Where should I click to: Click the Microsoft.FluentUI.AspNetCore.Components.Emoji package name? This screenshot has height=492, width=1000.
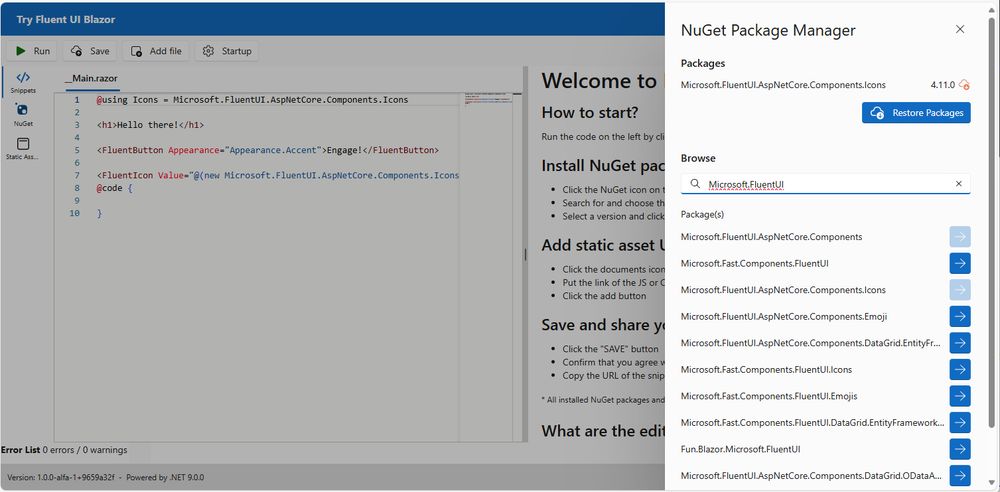(x=784, y=317)
